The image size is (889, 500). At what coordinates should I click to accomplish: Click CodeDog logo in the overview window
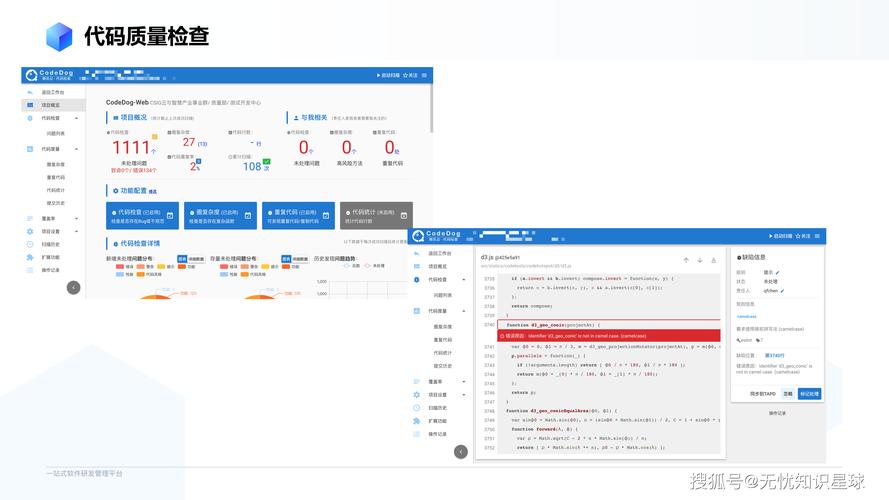tap(49, 75)
